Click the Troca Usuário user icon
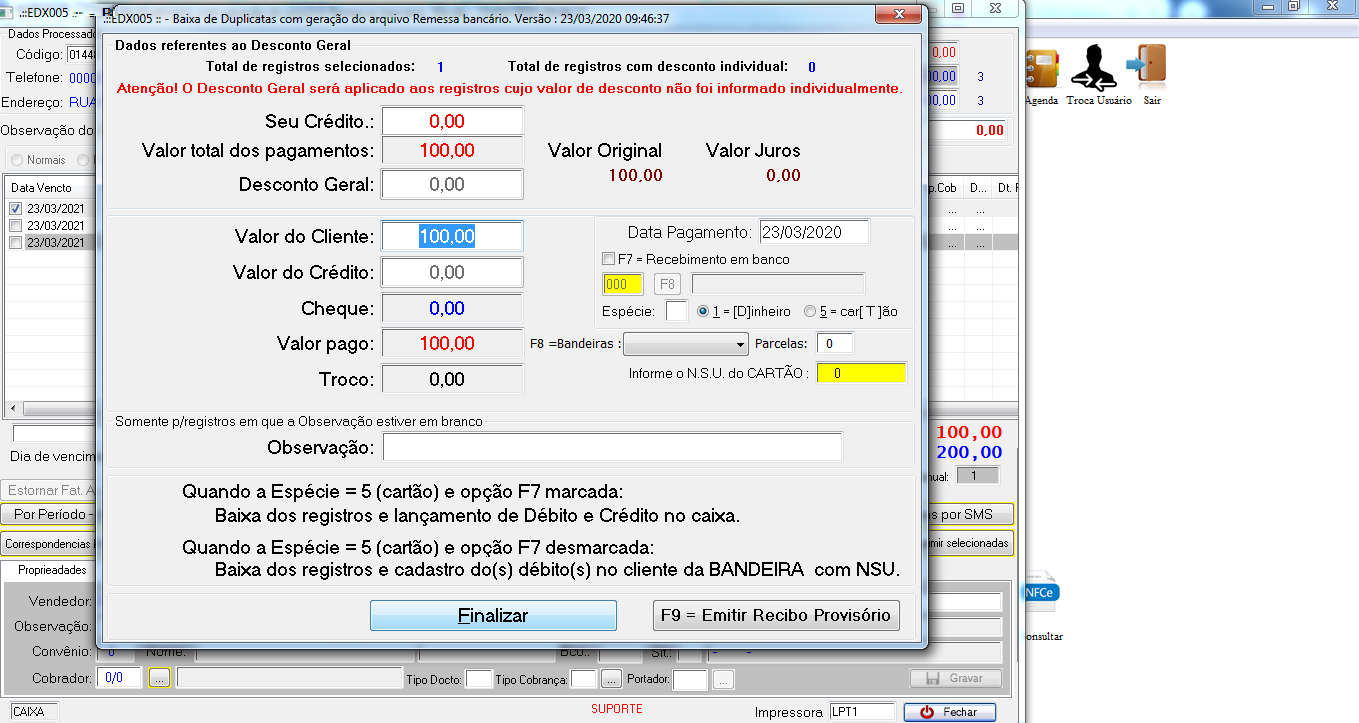1359x723 pixels. (1095, 68)
